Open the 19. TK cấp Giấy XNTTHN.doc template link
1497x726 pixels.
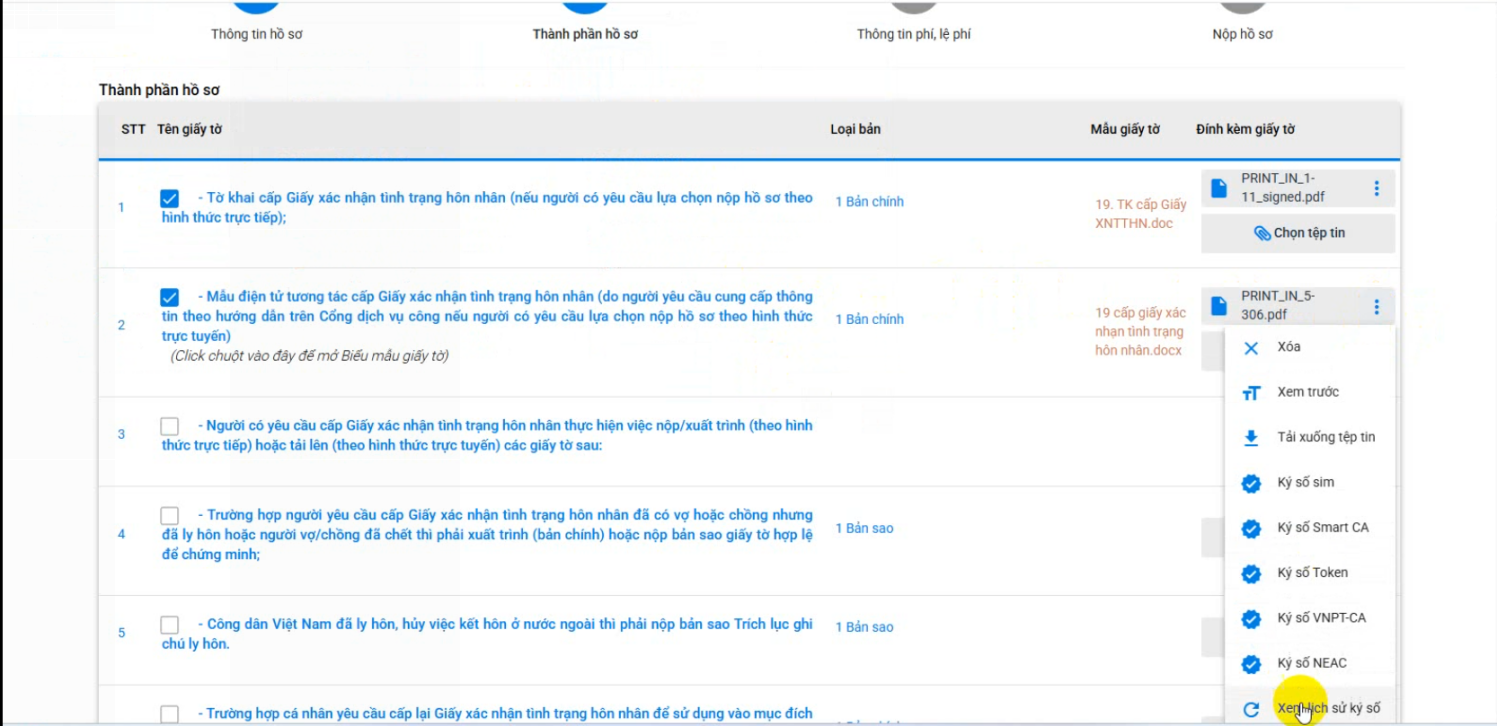[1140, 214]
